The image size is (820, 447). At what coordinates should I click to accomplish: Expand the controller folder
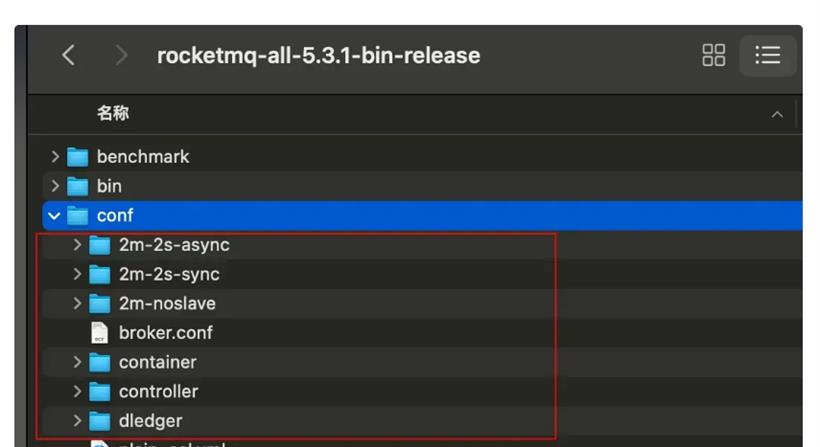click(x=77, y=391)
